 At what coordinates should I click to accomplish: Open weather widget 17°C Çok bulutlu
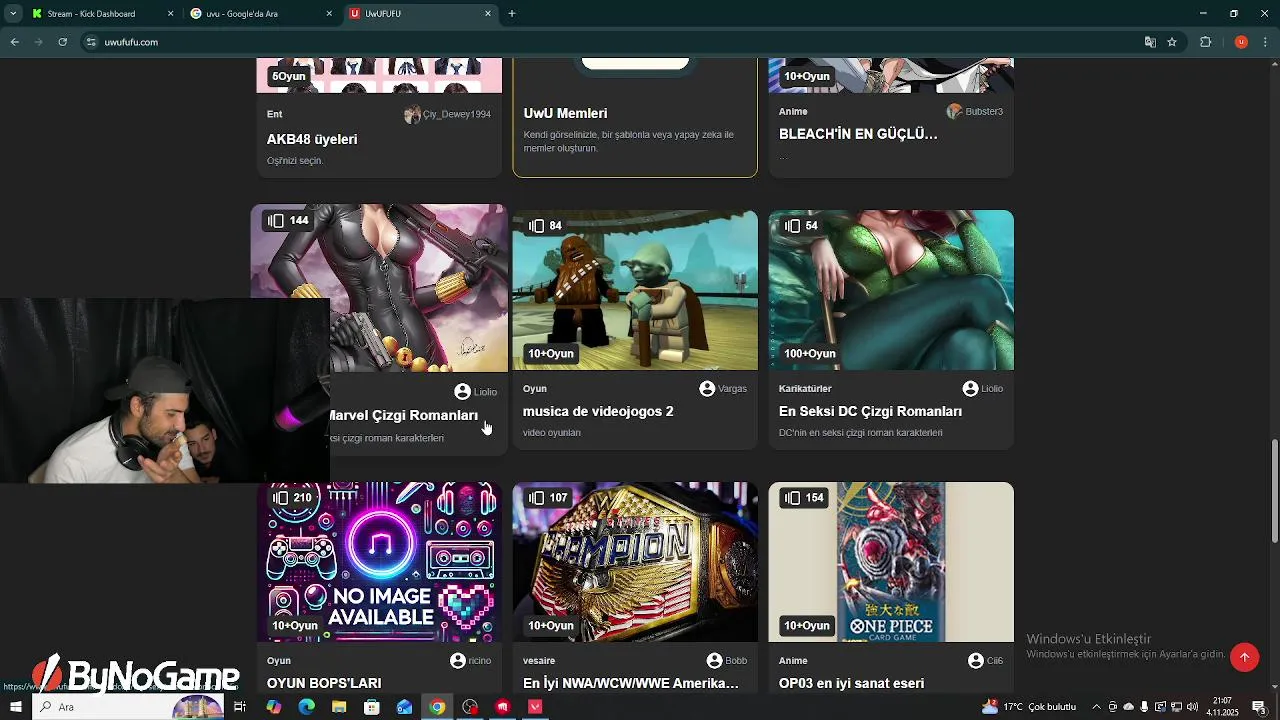1030,707
